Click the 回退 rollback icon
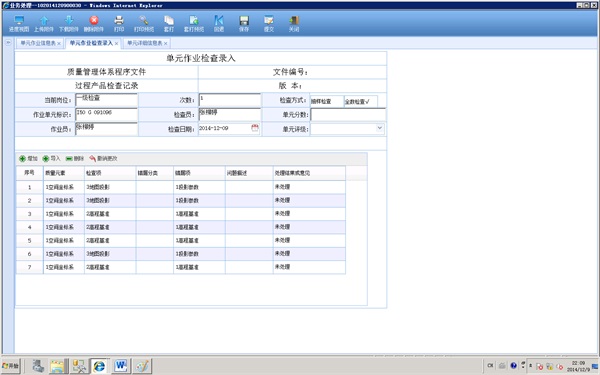 (219, 23)
